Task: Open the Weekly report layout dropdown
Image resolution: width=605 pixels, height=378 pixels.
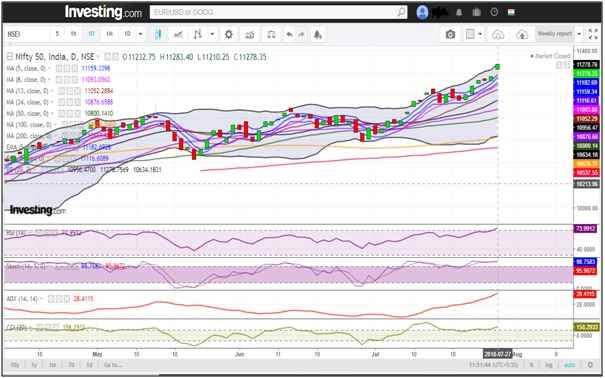Action: (x=558, y=34)
